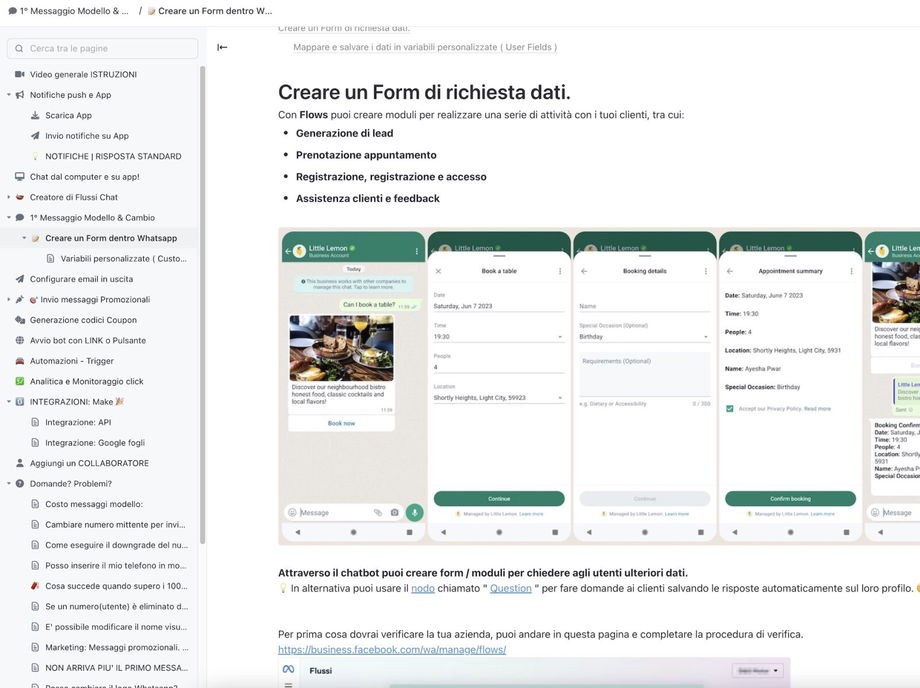920x688 pixels.
Task: Follow the nodo hyperlink
Action: 423,588
